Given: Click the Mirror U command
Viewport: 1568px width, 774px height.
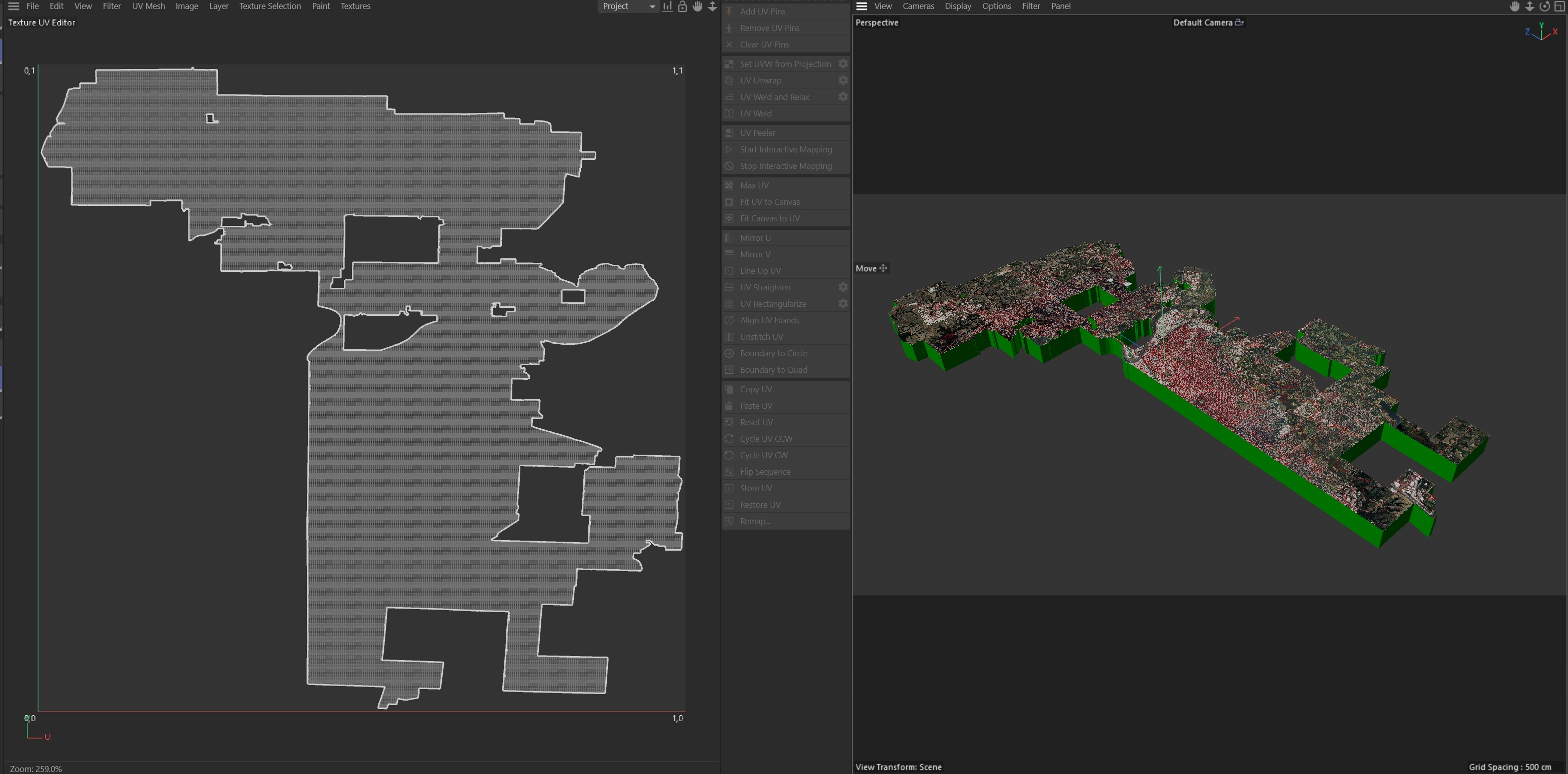Looking at the screenshot, I should (755, 238).
